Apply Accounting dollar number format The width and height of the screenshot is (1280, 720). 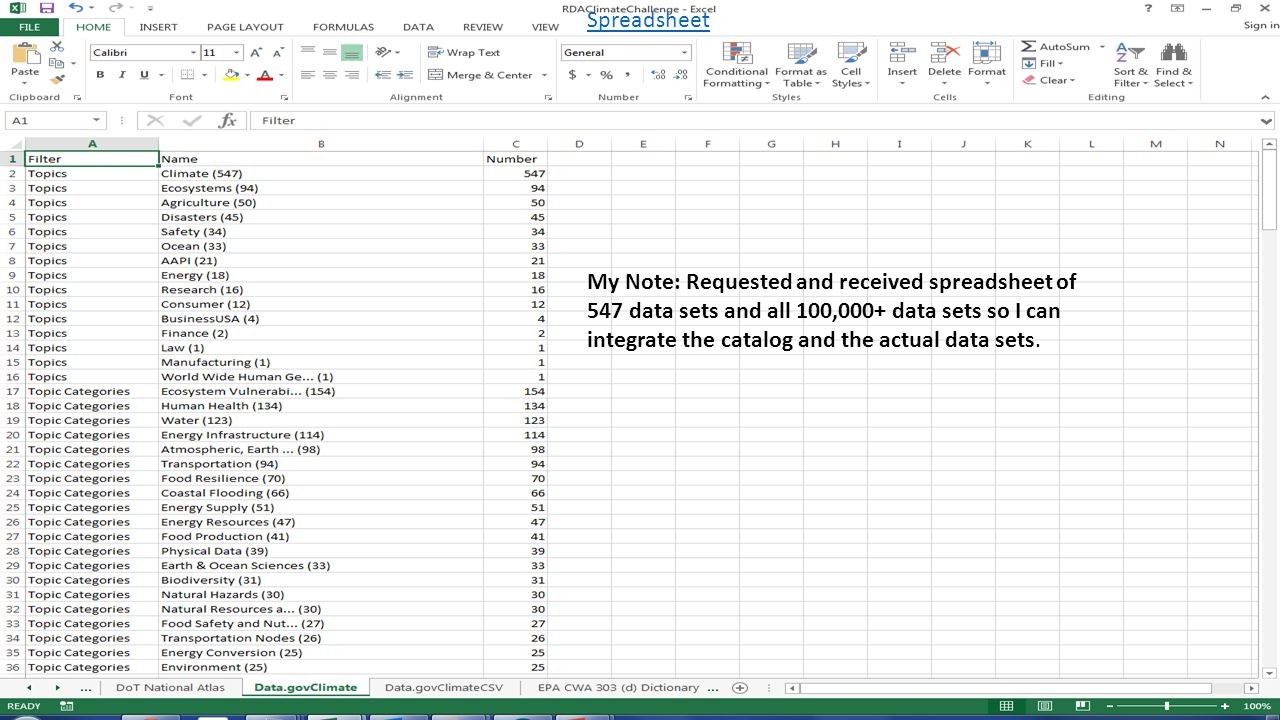tap(572, 75)
